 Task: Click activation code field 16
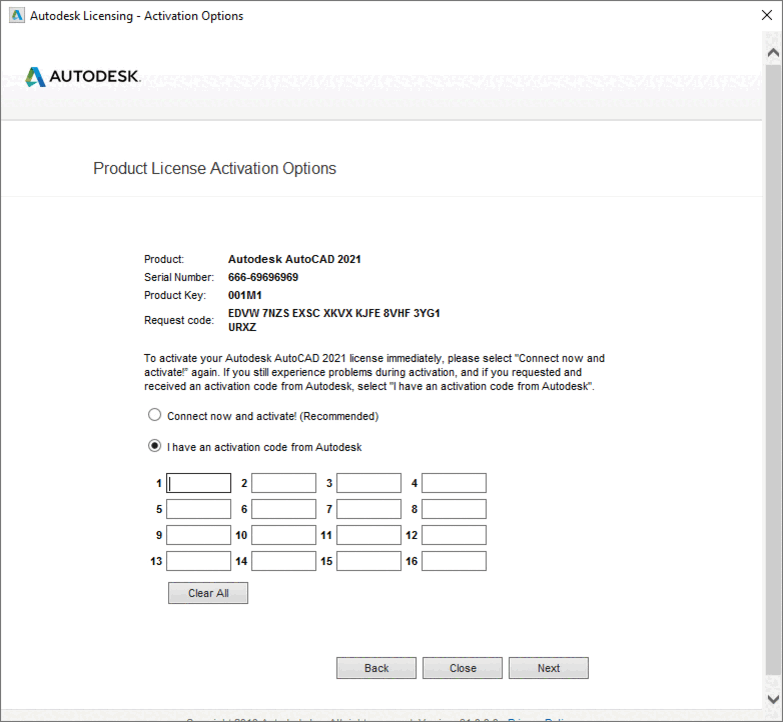click(454, 561)
